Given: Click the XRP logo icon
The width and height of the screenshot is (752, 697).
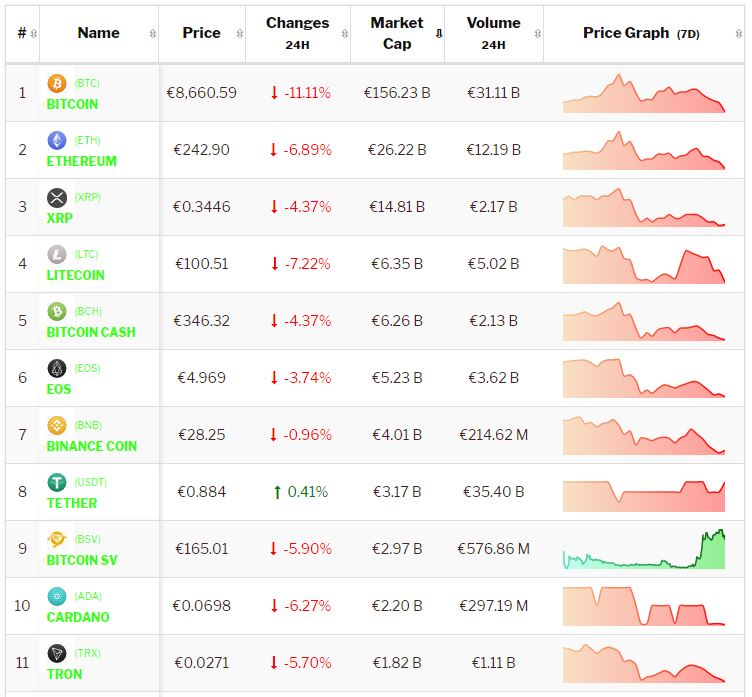Looking at the screenshot, I should tap(57, 198).
